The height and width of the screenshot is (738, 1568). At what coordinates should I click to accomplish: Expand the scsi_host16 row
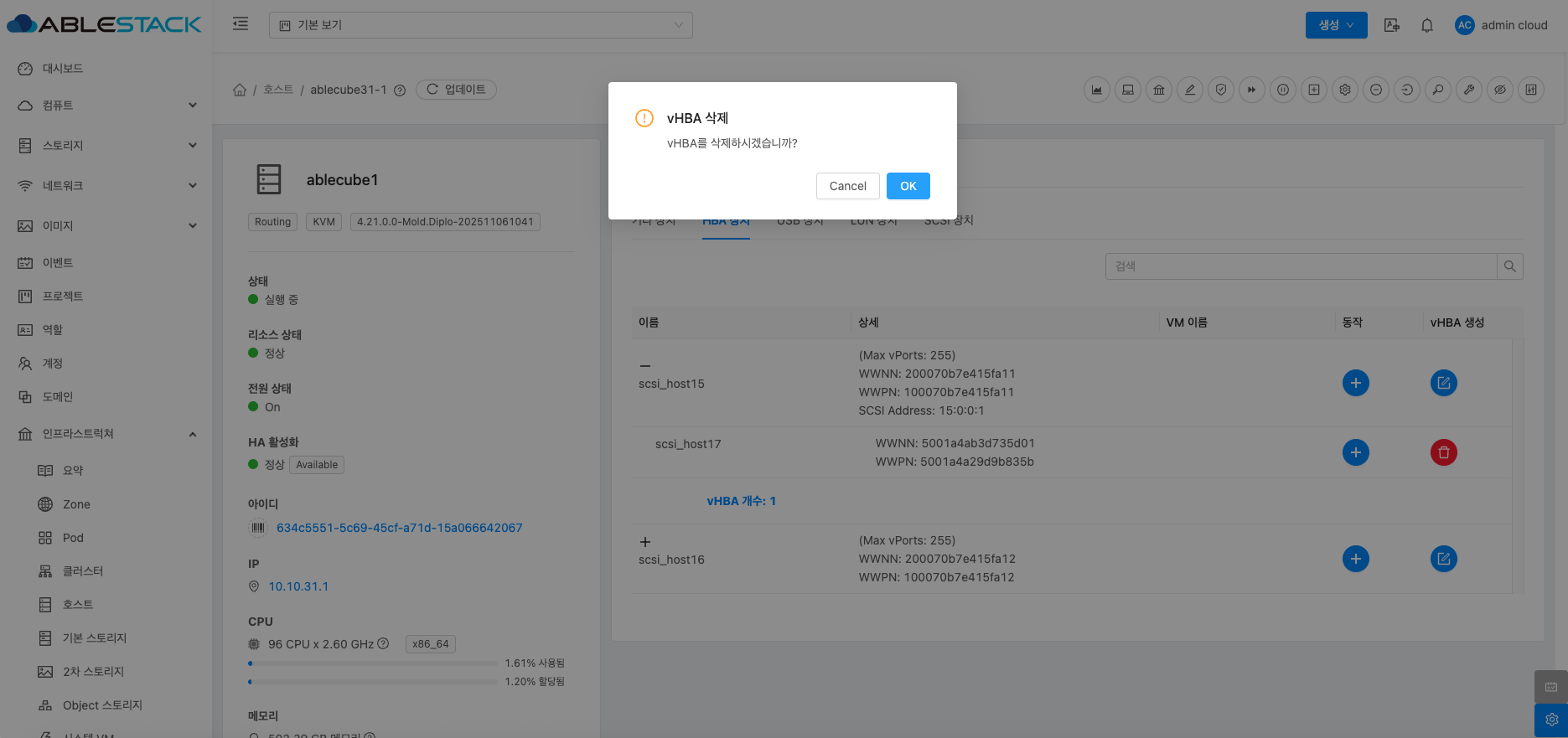tap(645, 542)
